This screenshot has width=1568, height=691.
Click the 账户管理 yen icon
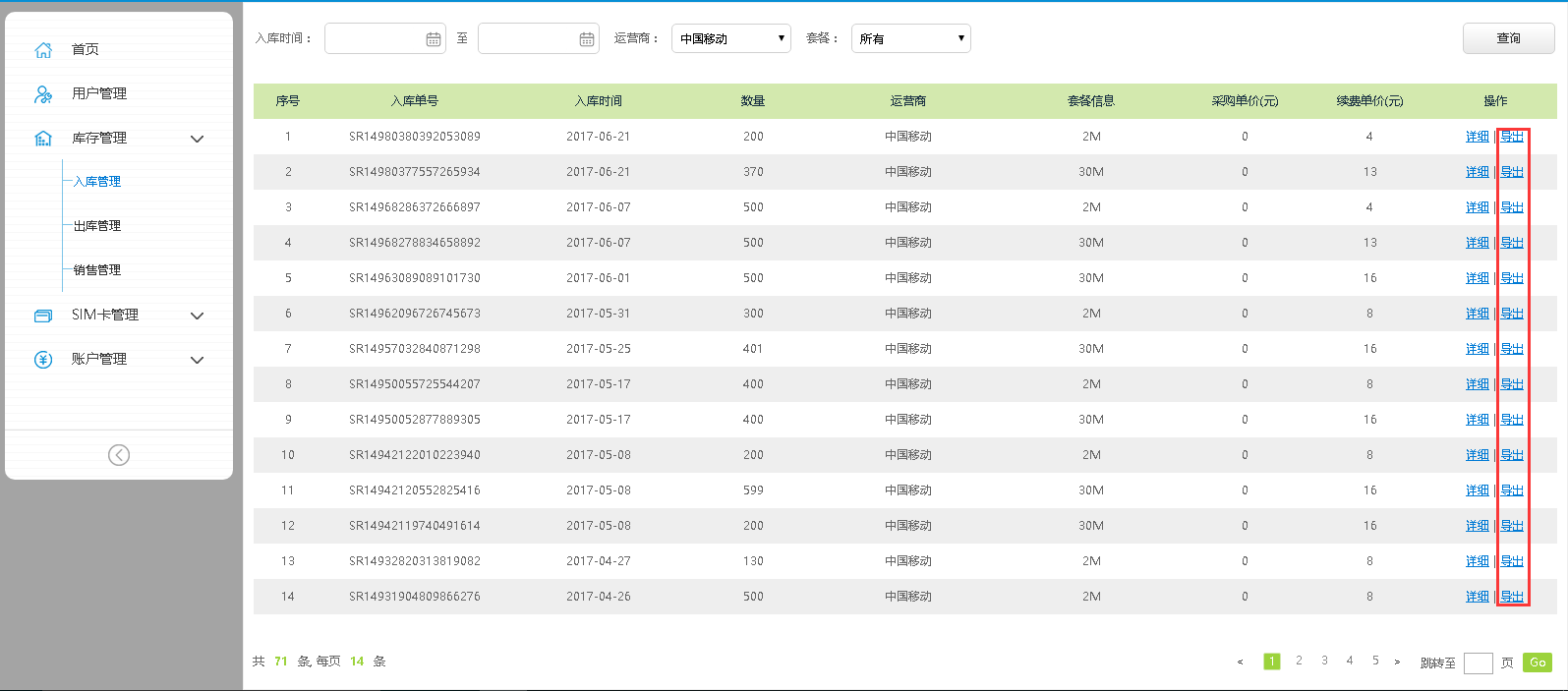coord(43,360)
